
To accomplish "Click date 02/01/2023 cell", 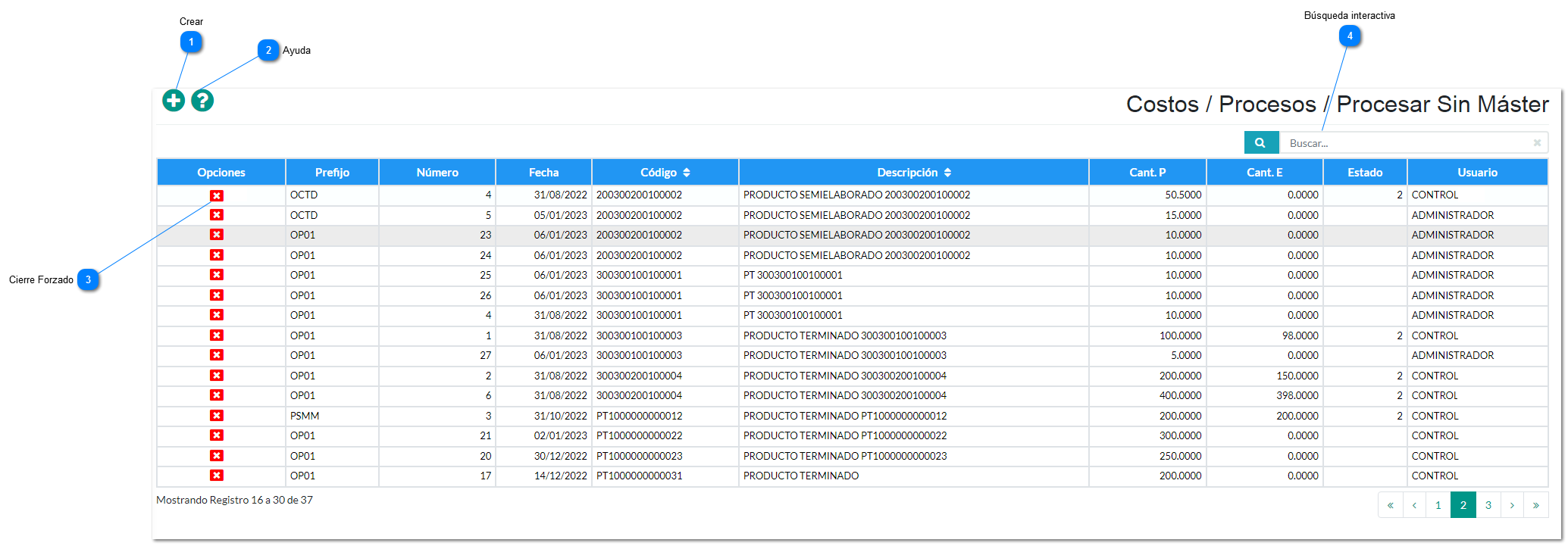I will click(543, 435).
